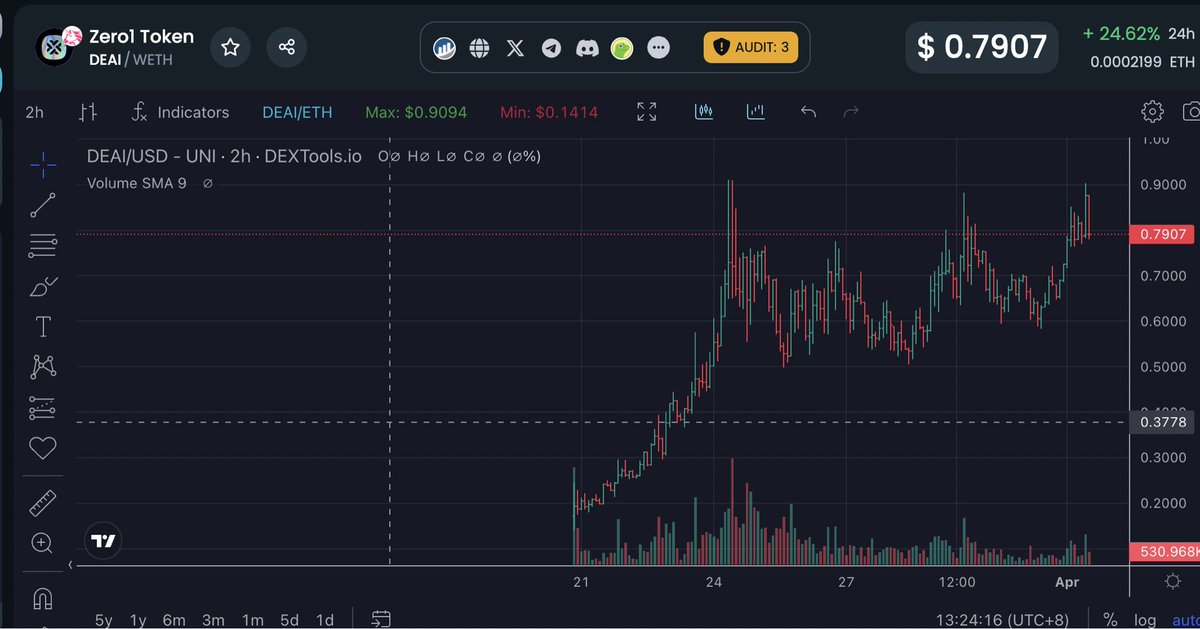Viewport: 1200px width, 629px height.
Task: Select the crosshair cursor tool
Action: pos(43,165)
